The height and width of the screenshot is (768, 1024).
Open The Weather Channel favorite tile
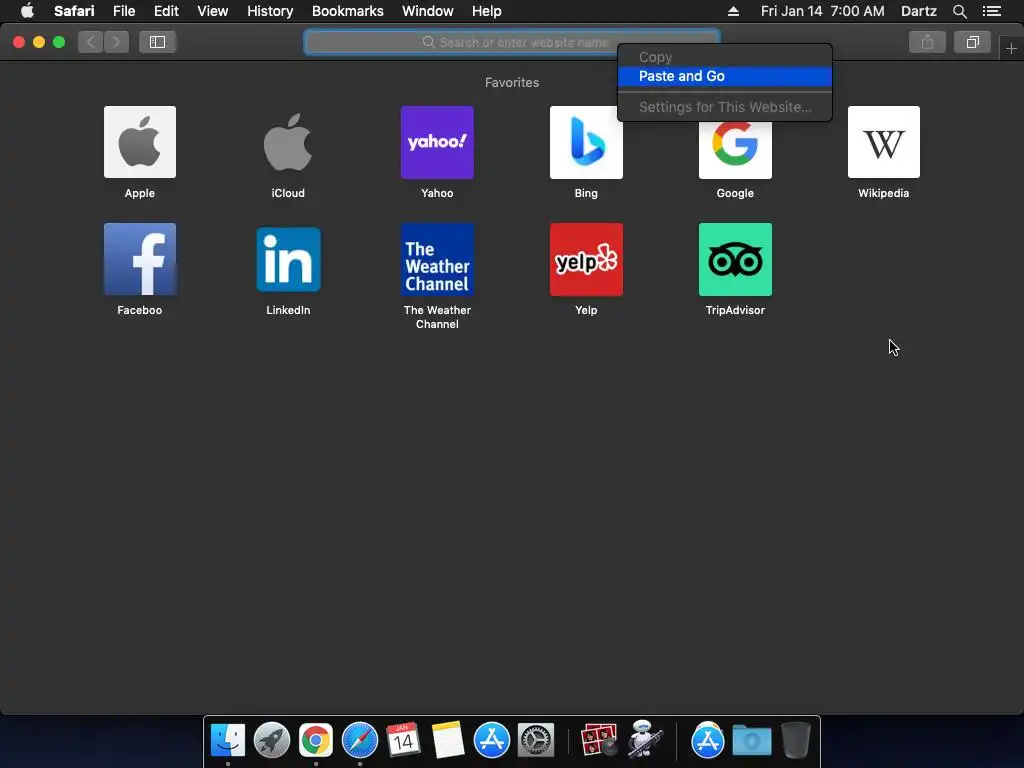click(437, 259)
